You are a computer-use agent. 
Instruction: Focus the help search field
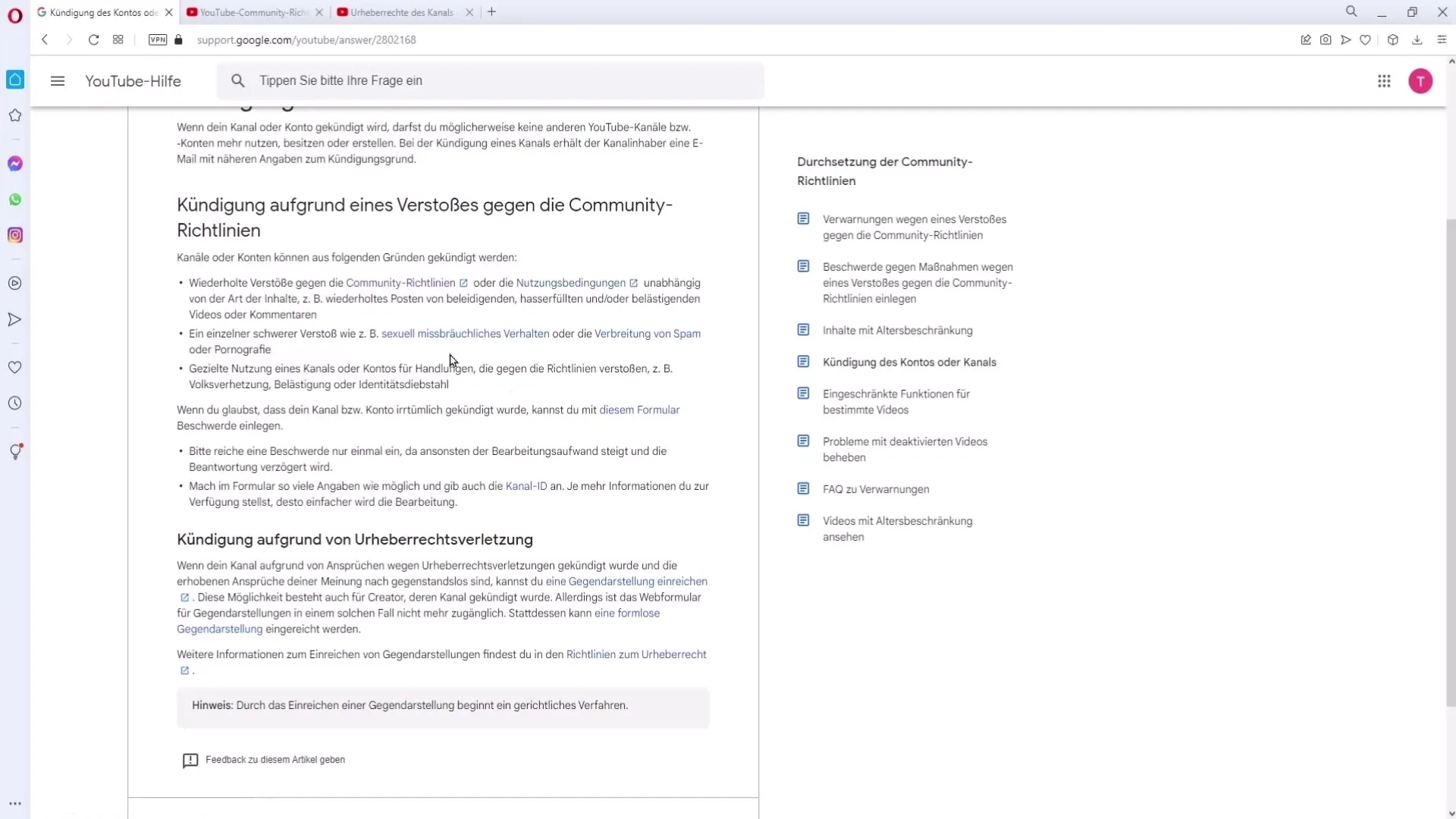click(491, 80)
